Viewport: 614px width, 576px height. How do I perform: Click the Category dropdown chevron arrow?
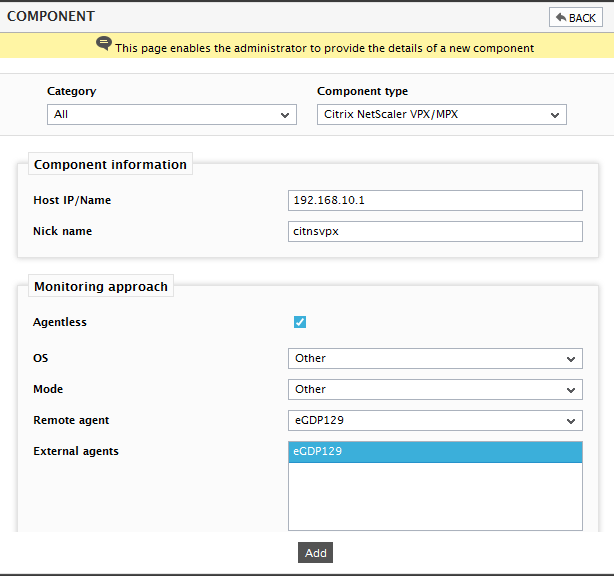pos(285,115)
